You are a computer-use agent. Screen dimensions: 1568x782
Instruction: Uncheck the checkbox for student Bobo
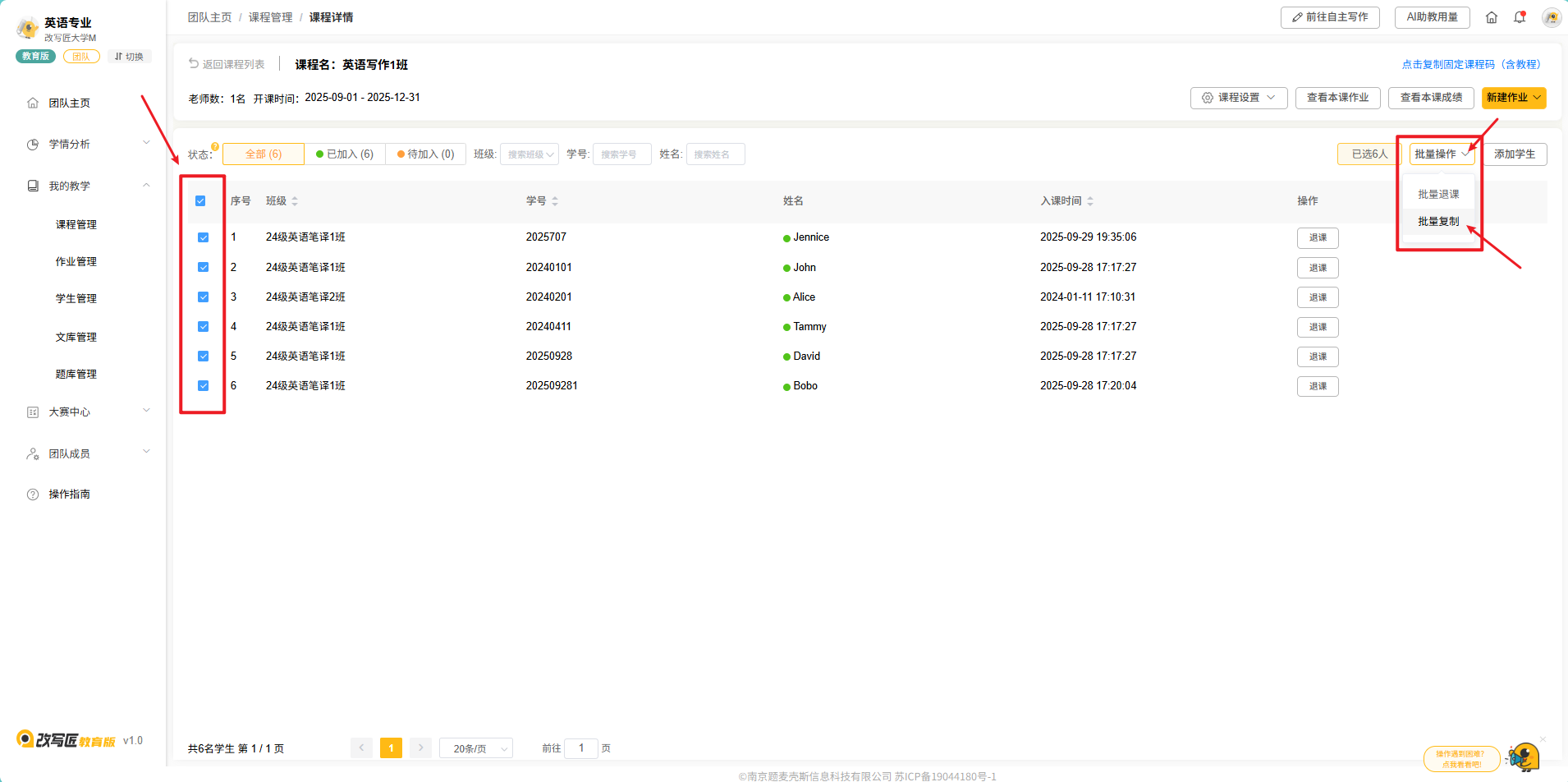[x=204, y=386]
